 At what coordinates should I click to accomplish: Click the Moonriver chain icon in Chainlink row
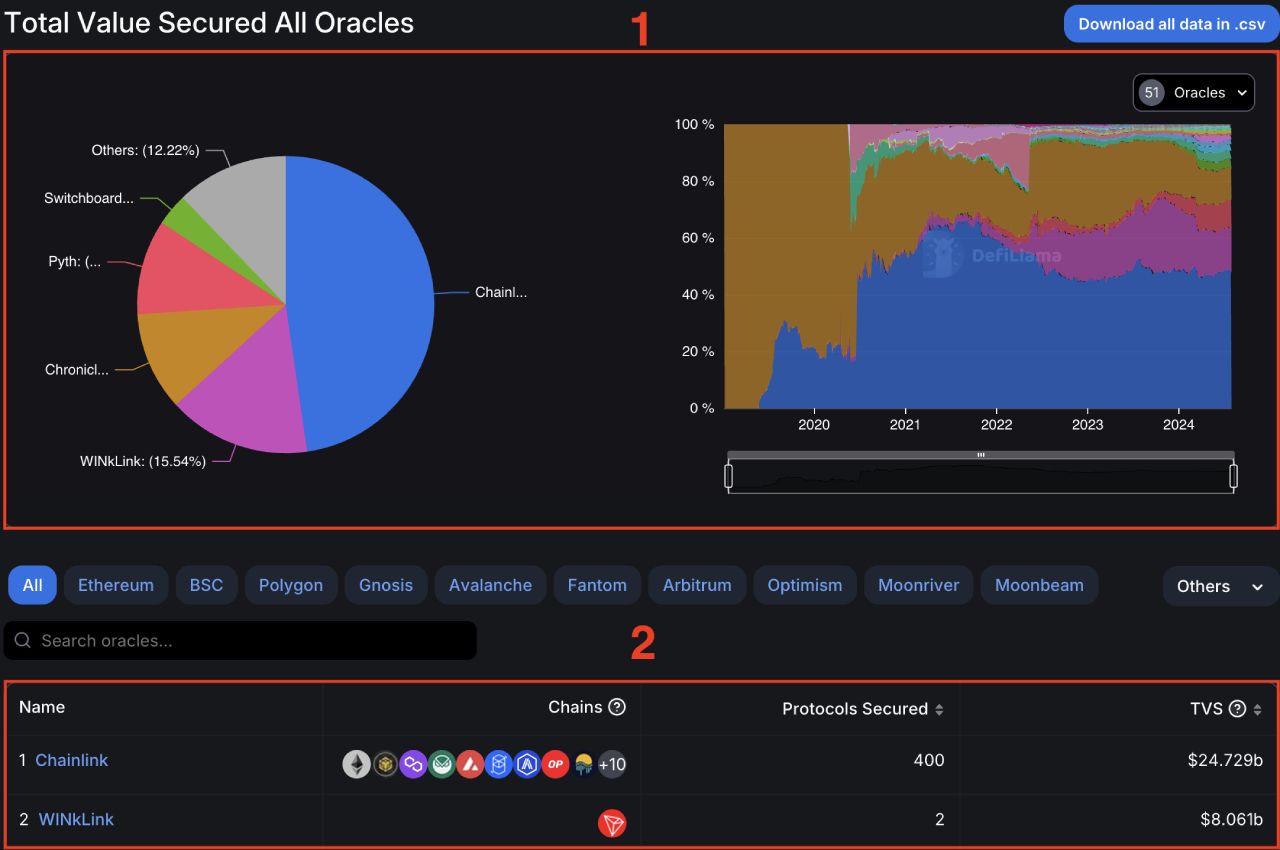tap(583, 765)
